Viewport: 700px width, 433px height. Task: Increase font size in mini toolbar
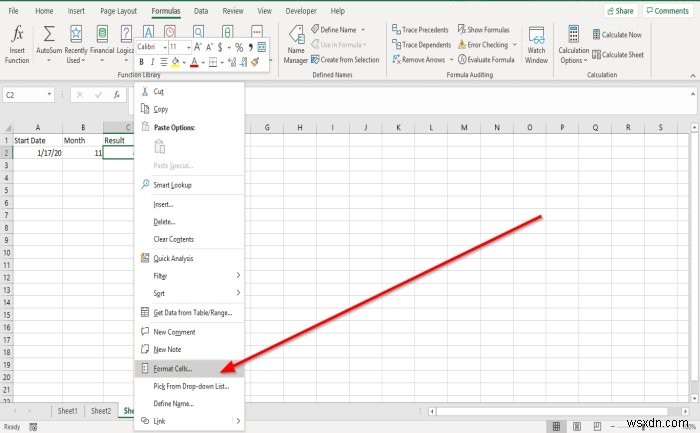pos(198,47)
